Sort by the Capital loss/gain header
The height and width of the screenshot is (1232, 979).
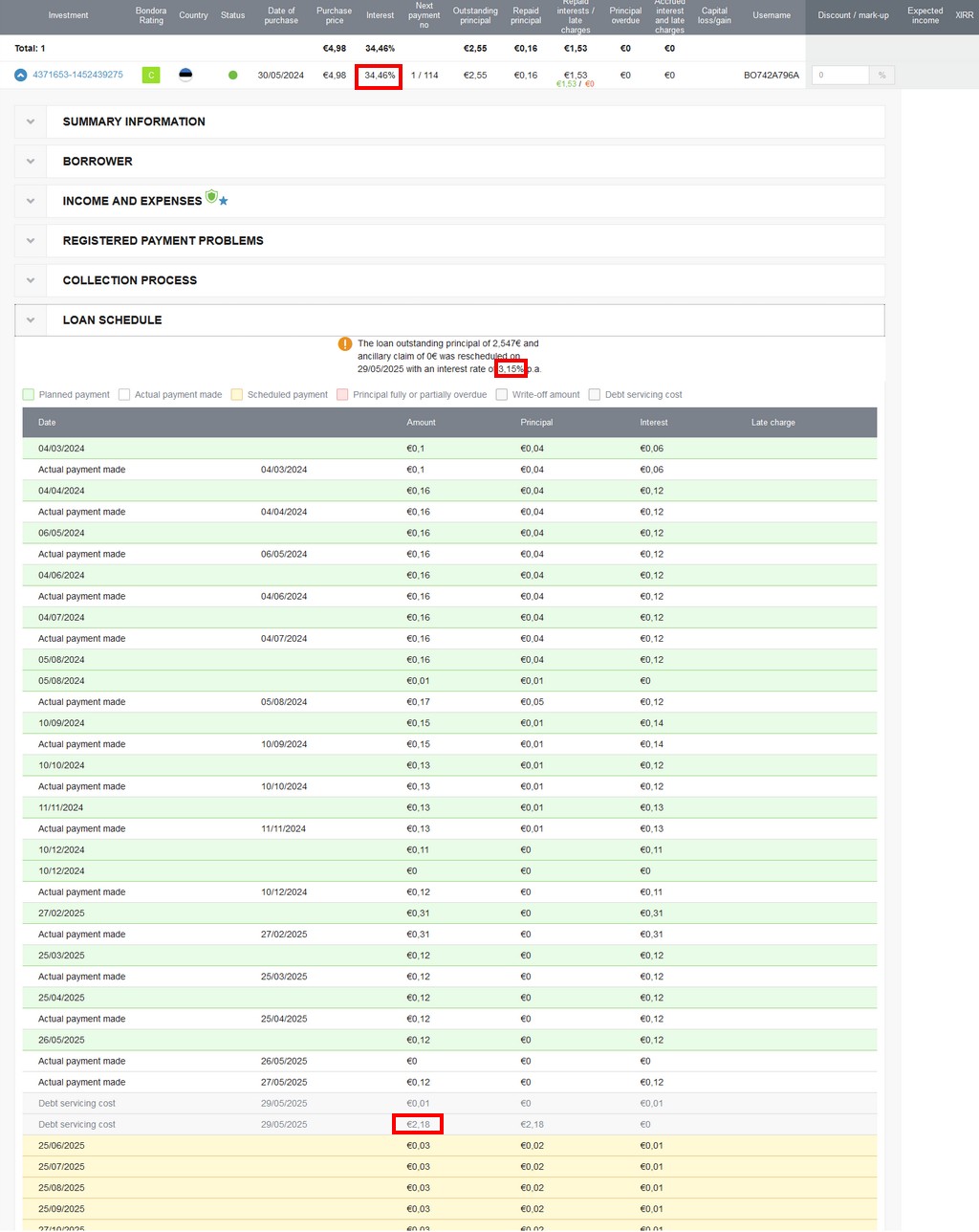(714, 15)
